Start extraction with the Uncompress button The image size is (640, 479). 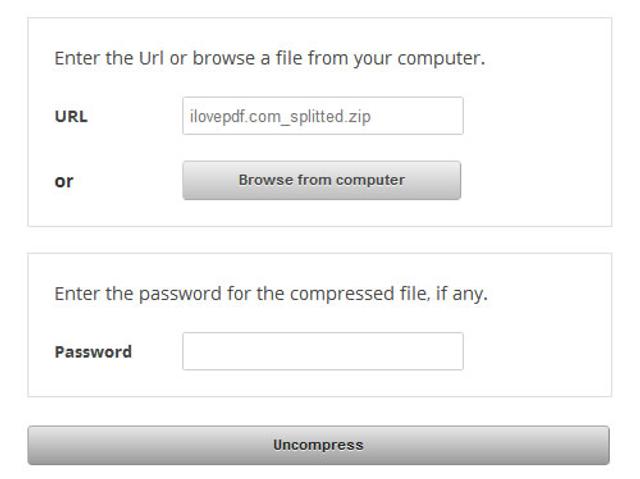(318, 445)
